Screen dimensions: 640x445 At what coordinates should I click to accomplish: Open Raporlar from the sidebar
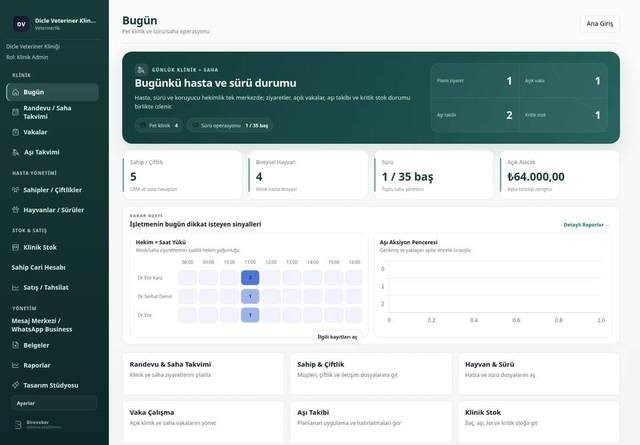(x=52, y=365)
